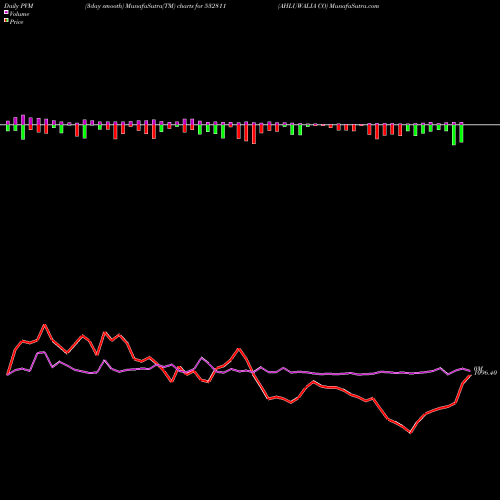
Task: Click the 3day smooth MunafaSutra charts title
Action: 156,6
